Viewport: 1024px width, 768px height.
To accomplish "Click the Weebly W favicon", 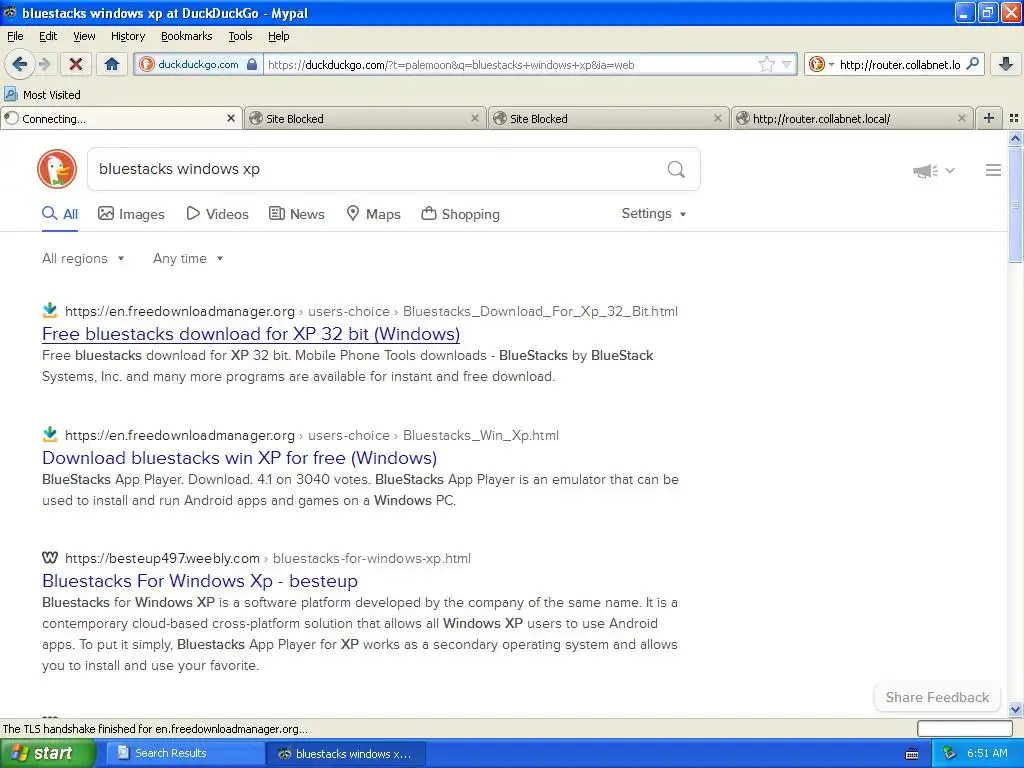I will [x=50, y=558].
